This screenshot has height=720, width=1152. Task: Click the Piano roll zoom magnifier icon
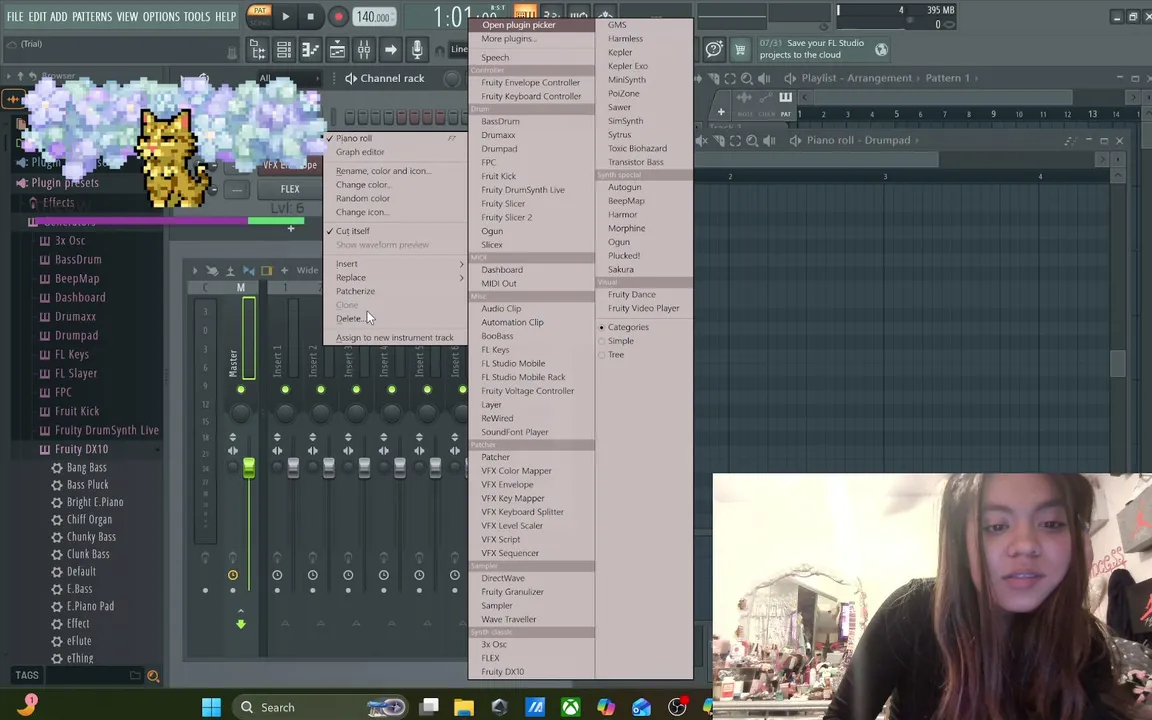point(752,140)
